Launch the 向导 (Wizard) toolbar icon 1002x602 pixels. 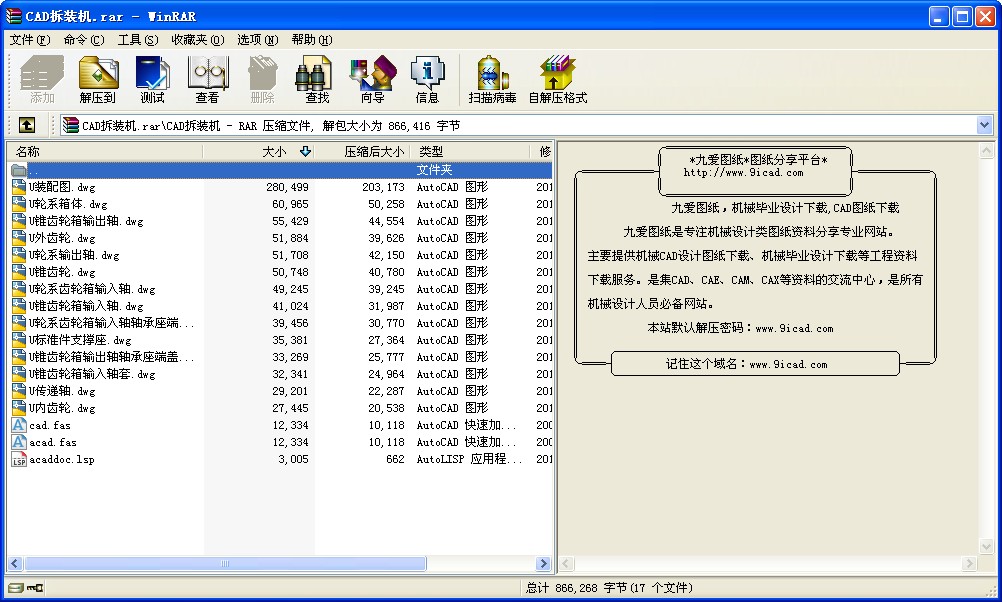pyautogui.click(x=372, y=79)
